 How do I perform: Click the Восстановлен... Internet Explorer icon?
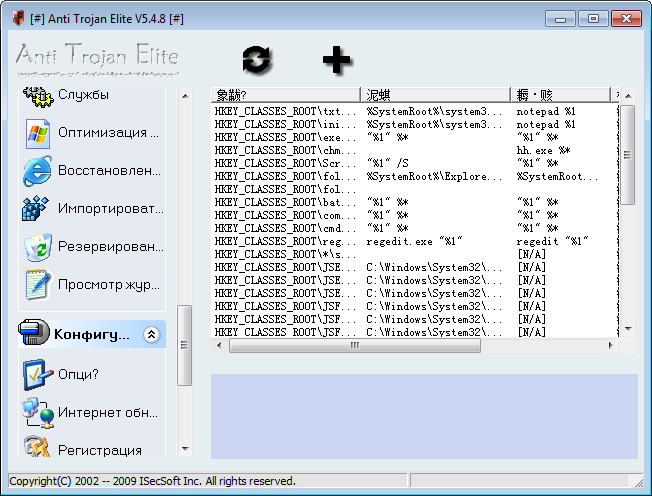click(37, 171)
